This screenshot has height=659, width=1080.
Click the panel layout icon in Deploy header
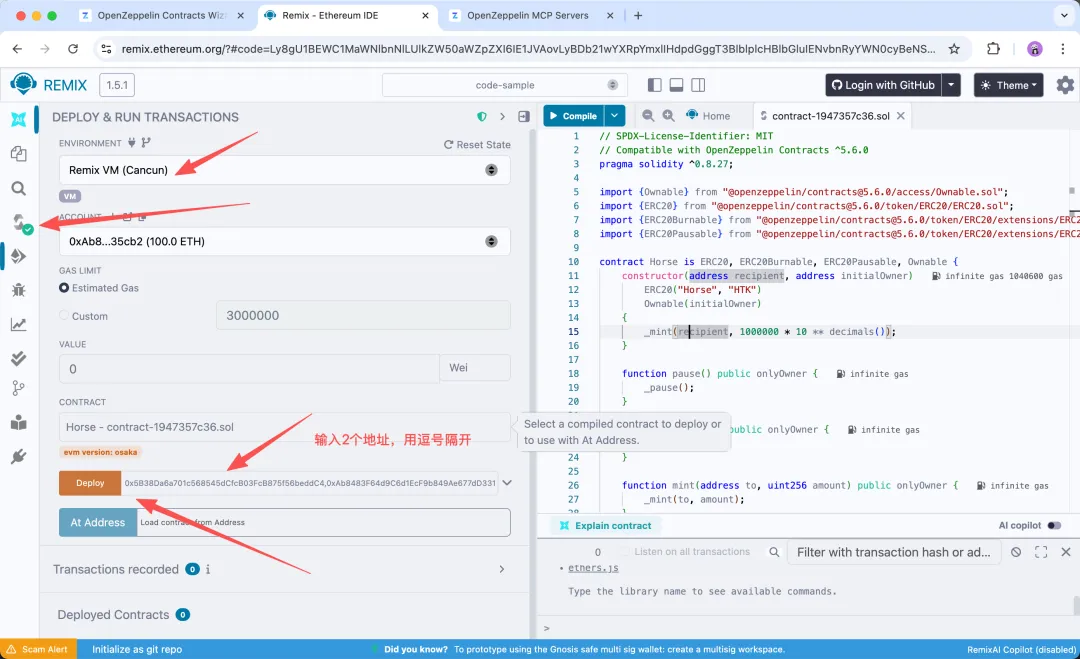point(524,116)
